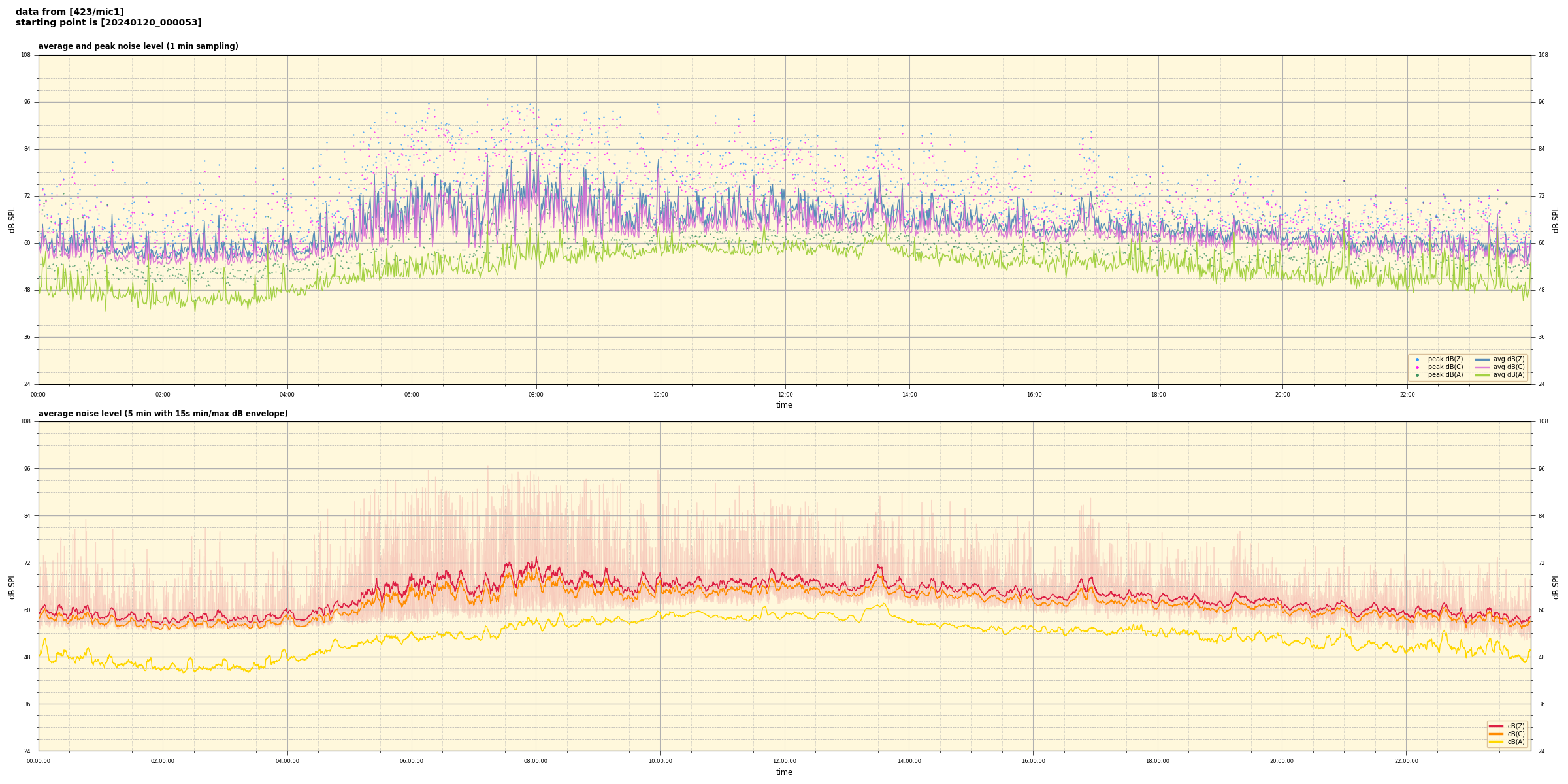Click the starting point [20240120_000053] text

[x=108, y=23]
